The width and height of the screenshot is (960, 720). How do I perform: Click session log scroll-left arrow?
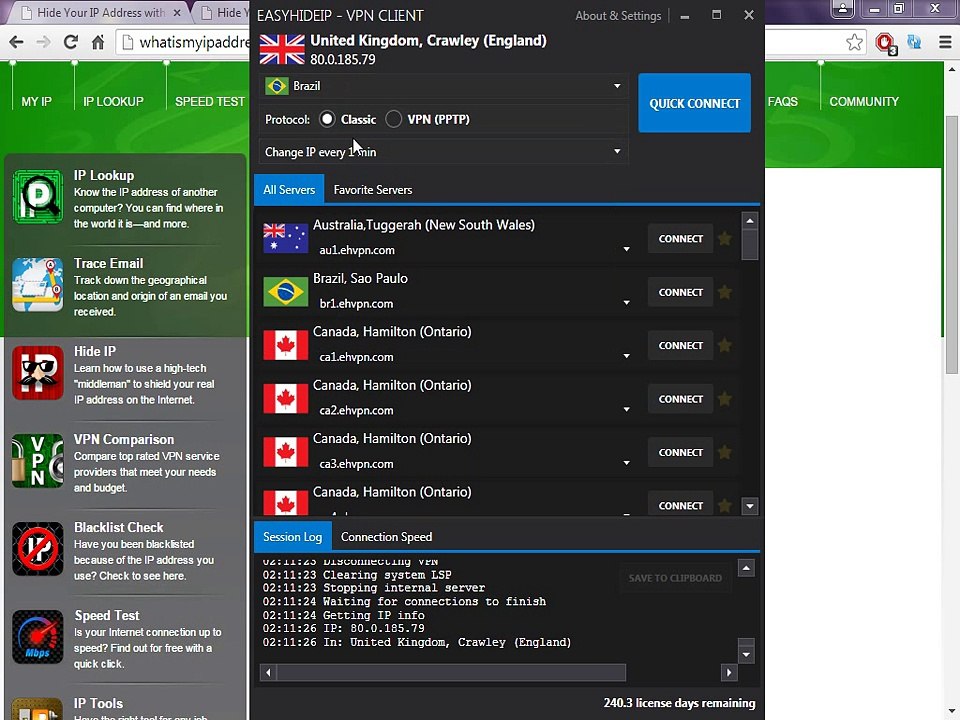(268, 672)
